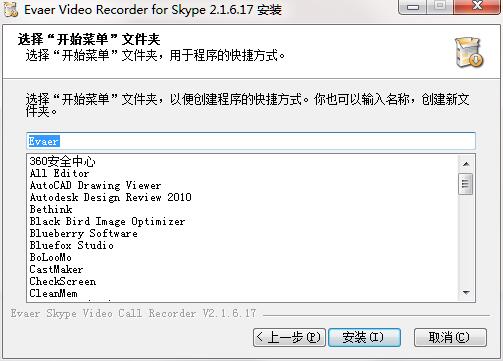
Task: Click the scrollbar up arrow in the folder list
Action: pos(466,164)
